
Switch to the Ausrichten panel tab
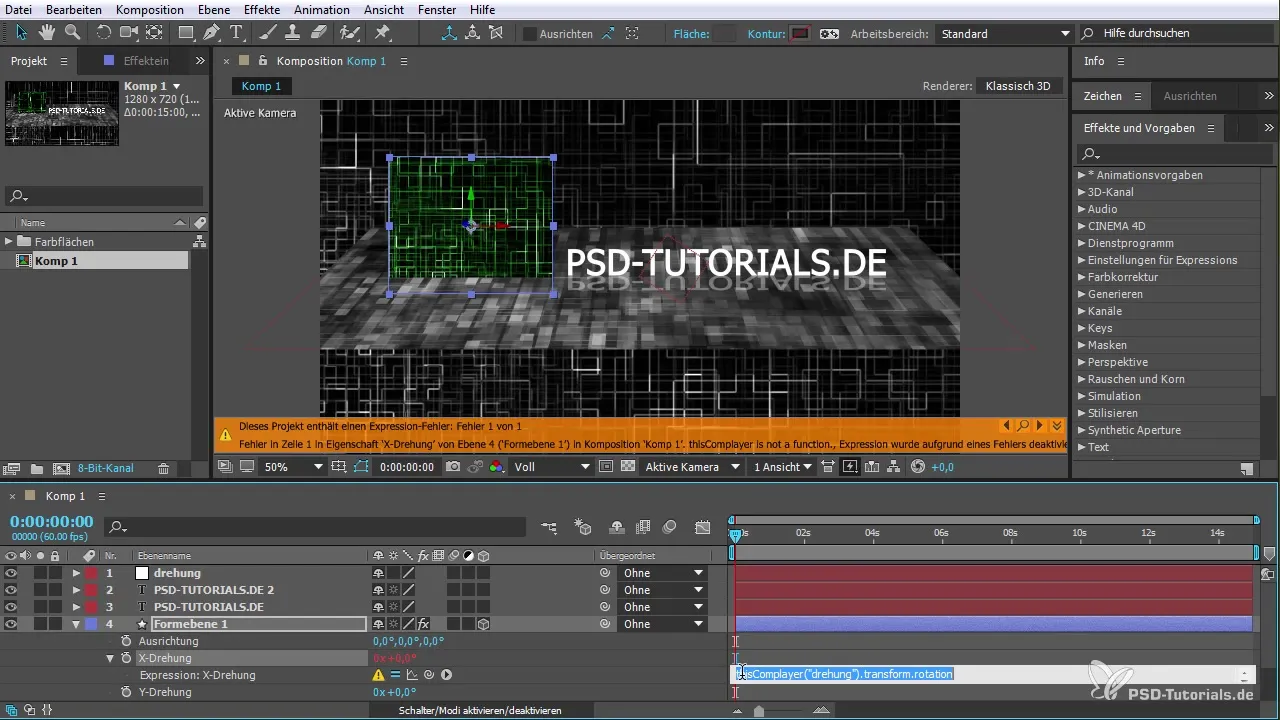tap(1190, 96)
